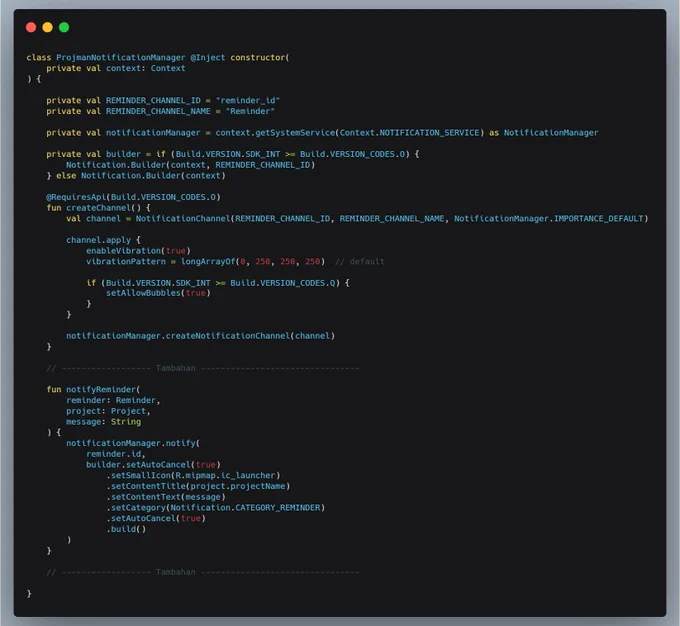
Task: Click the .build() call
Action: click(126, 529)
